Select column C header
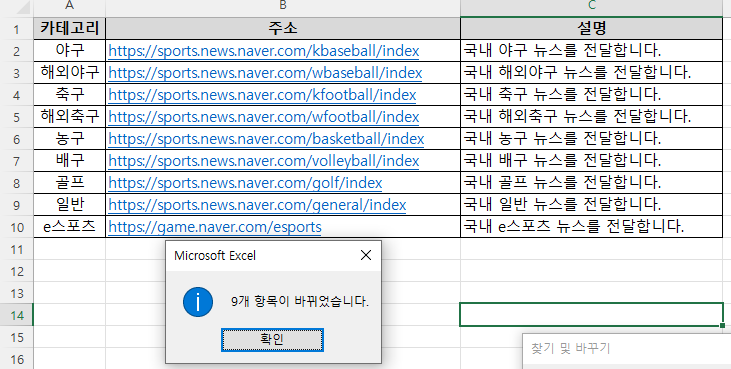This screenshot has width=731, height=369. tap(592, 6)
